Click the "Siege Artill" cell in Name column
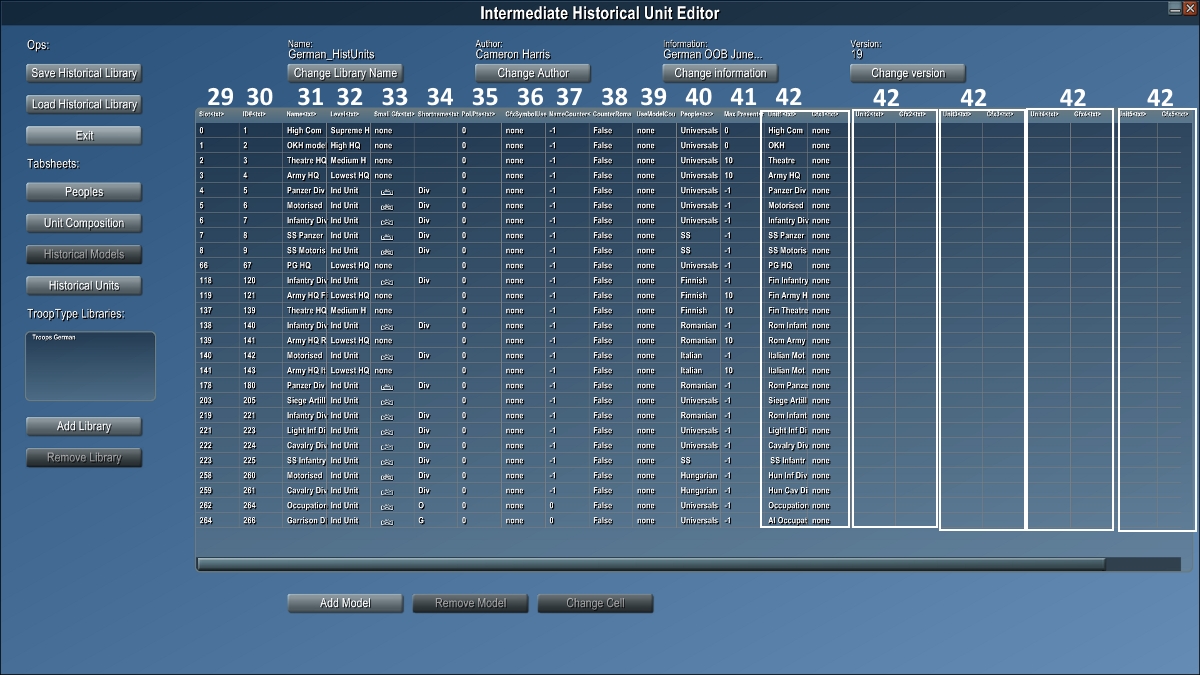 305,401
